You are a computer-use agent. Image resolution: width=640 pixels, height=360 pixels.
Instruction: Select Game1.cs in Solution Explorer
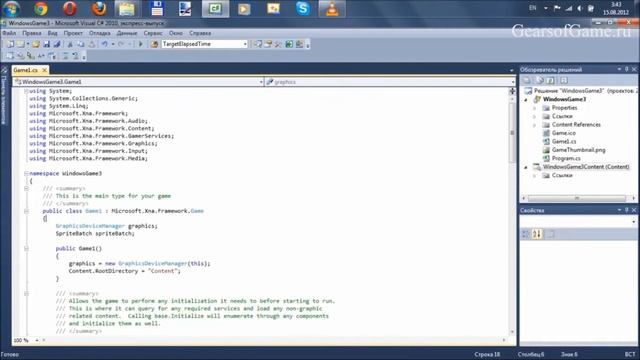[564, 142]
